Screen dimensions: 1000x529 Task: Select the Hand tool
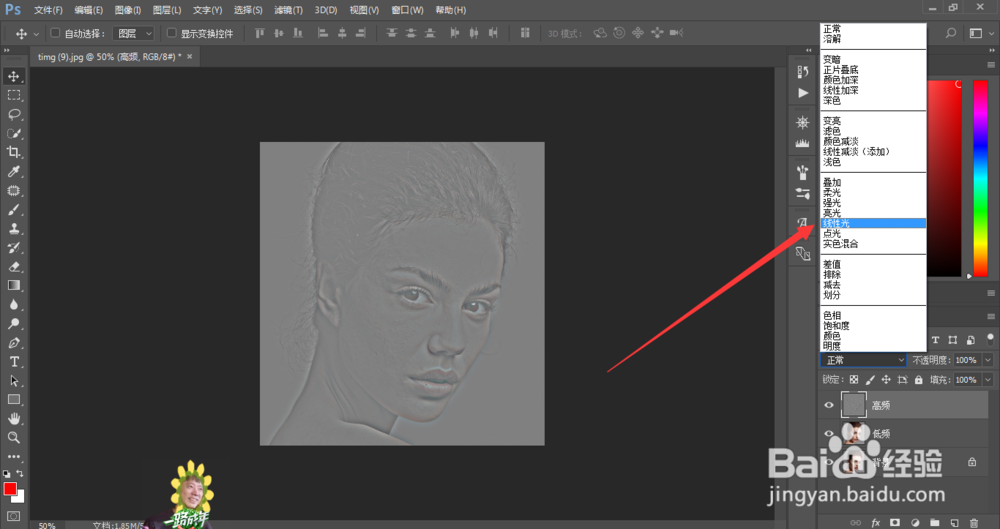coord(13,419)
